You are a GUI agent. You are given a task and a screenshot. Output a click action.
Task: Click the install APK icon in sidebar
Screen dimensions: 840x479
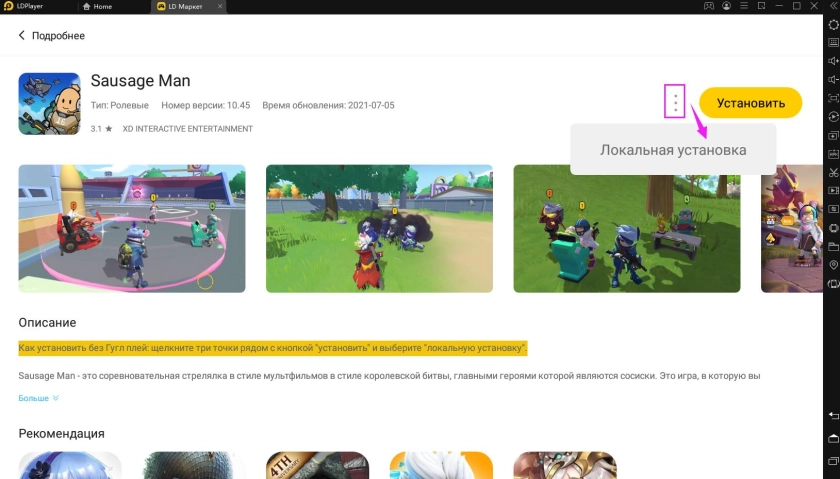coord(833,154)
